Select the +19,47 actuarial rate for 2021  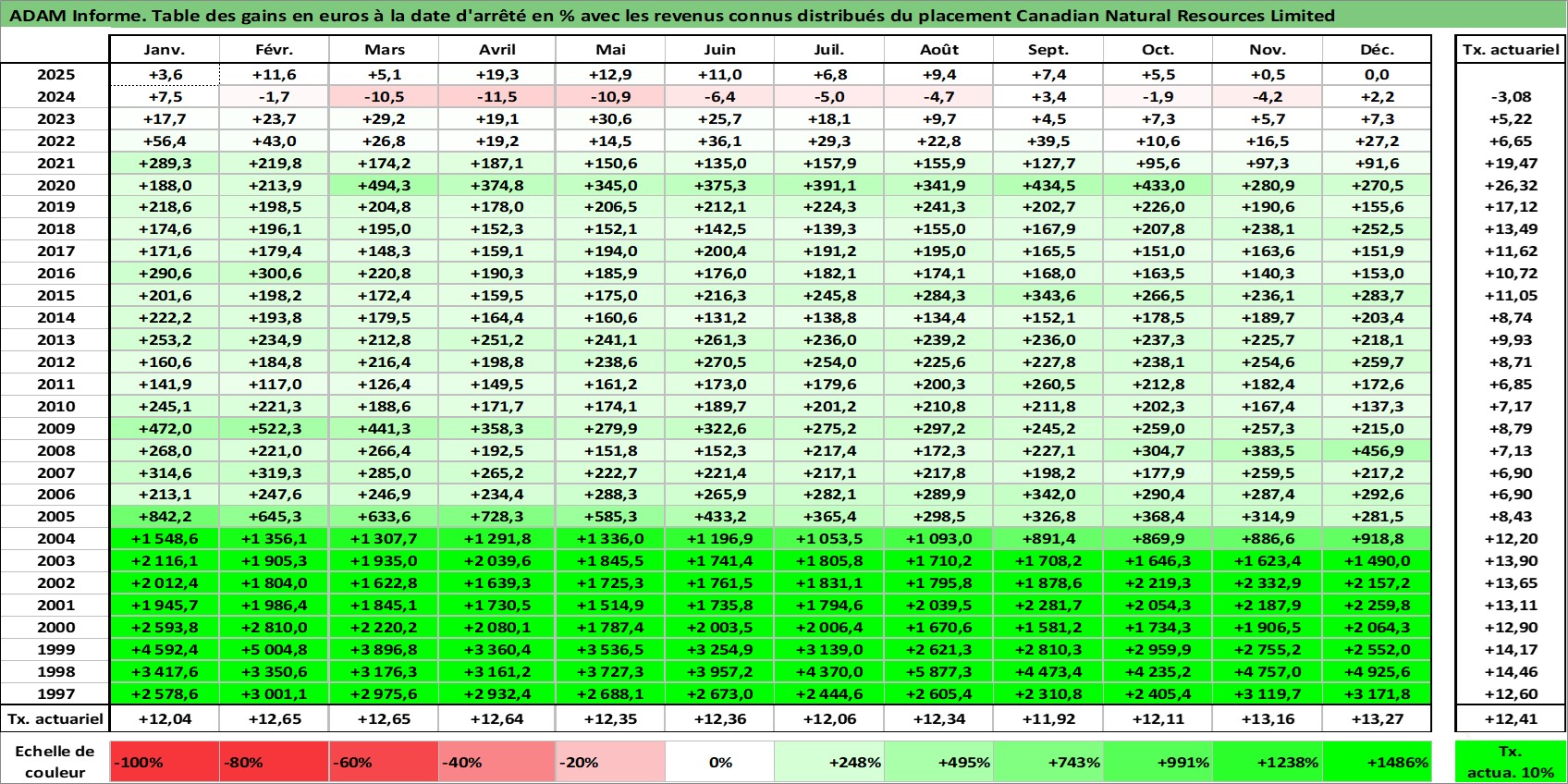click(x=1511, y=163)
